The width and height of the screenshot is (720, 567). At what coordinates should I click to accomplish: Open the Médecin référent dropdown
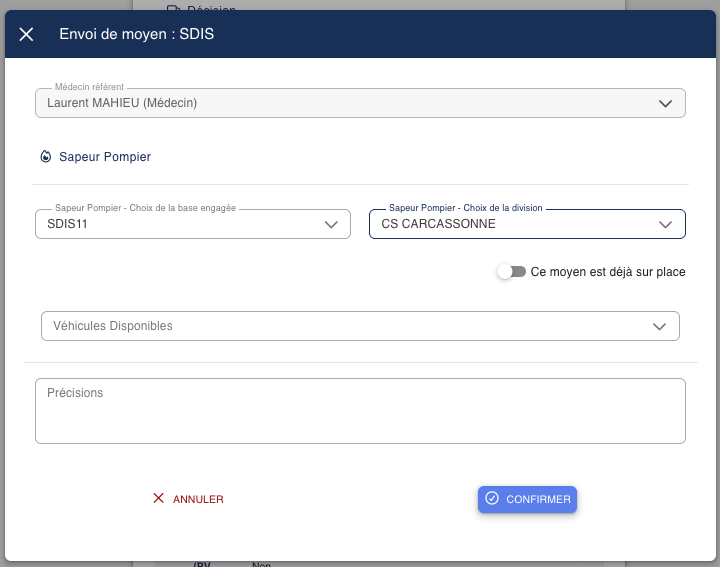(360, 103)
